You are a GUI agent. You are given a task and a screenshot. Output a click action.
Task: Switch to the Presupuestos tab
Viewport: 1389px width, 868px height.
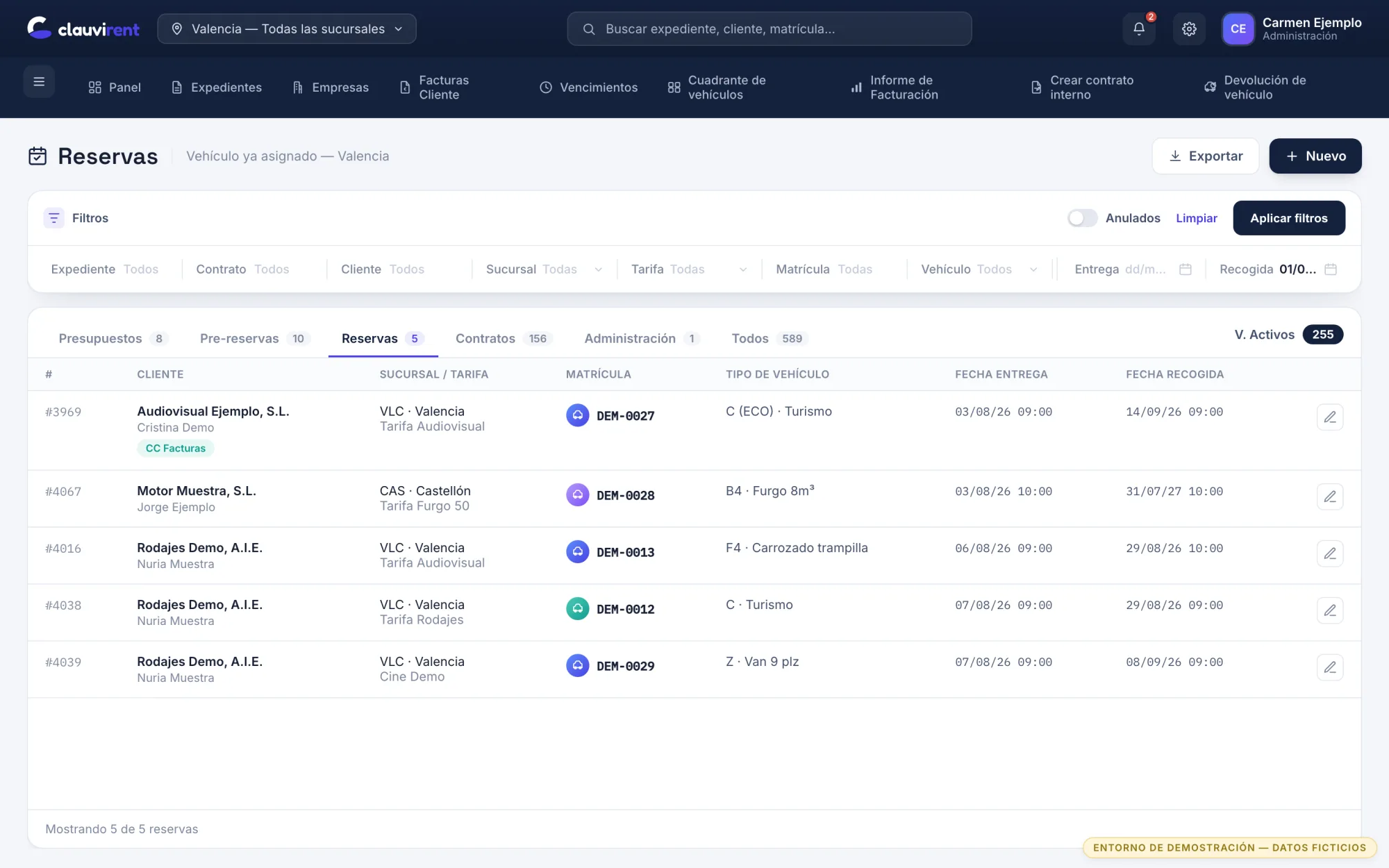coord(113,338)
